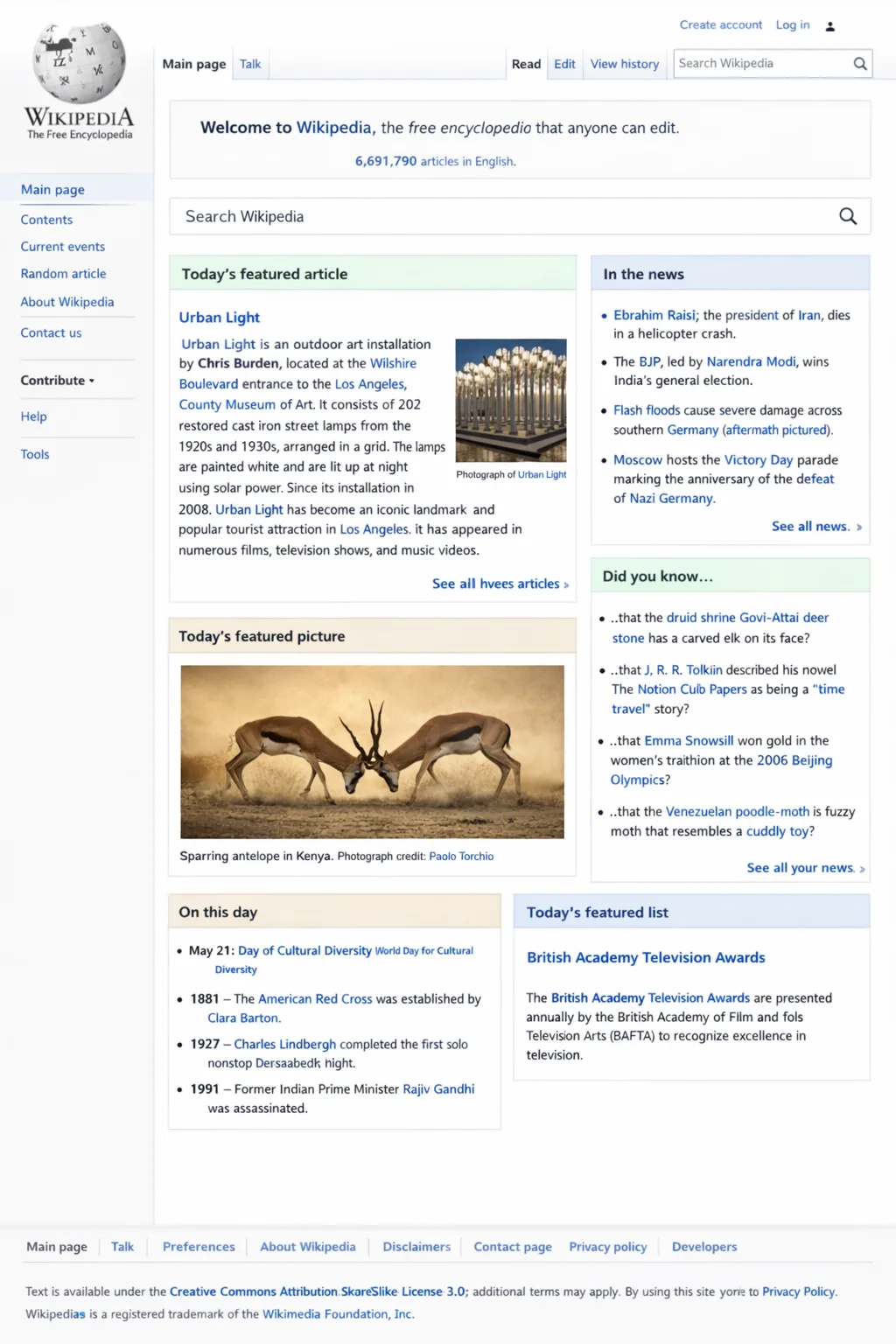The image size is (896, 1344).
Task: Open the Victory Day link
Action: pyautogui.click(x=759, y=459)
